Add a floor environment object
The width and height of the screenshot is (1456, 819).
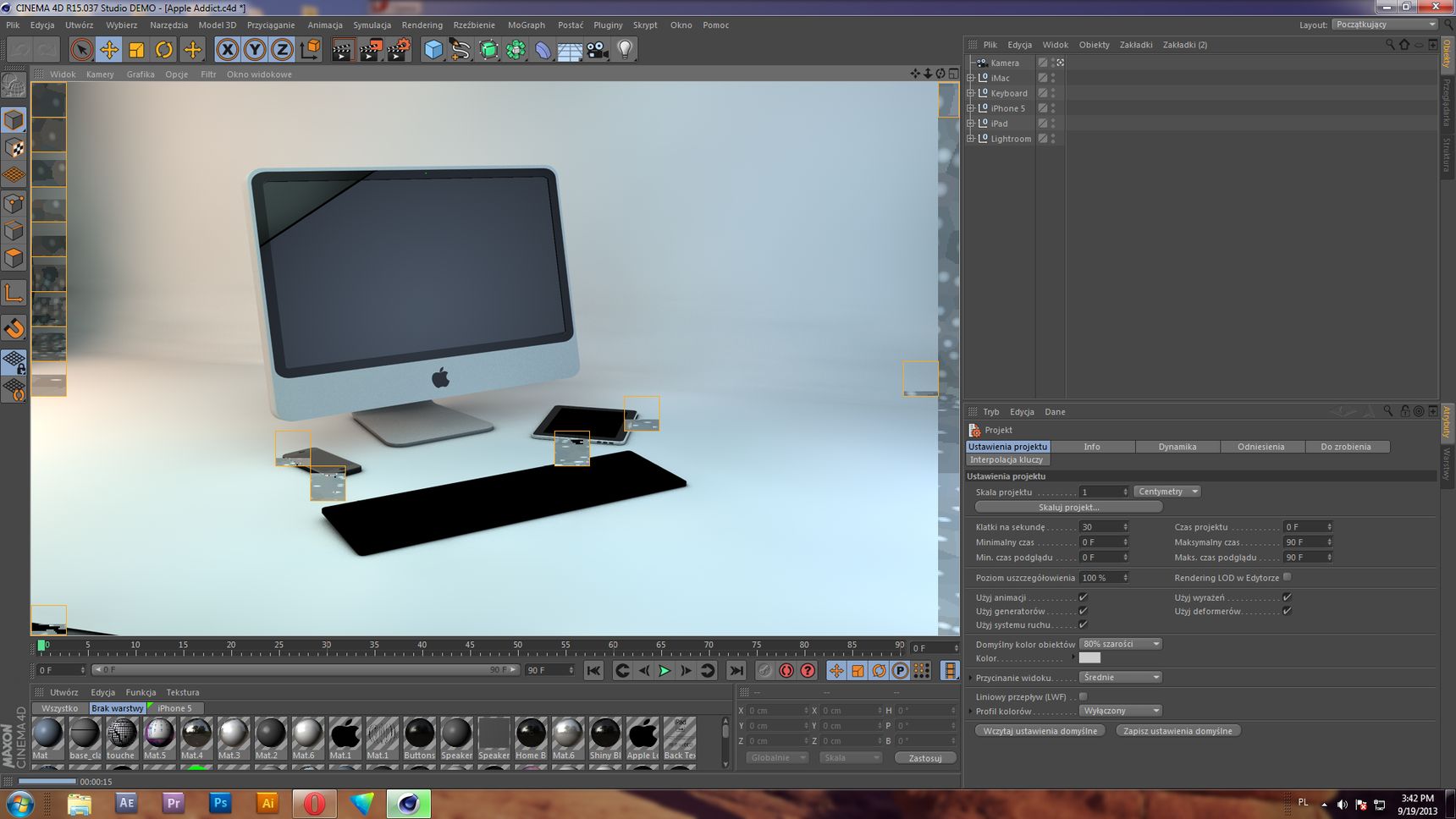pos(570,50)
